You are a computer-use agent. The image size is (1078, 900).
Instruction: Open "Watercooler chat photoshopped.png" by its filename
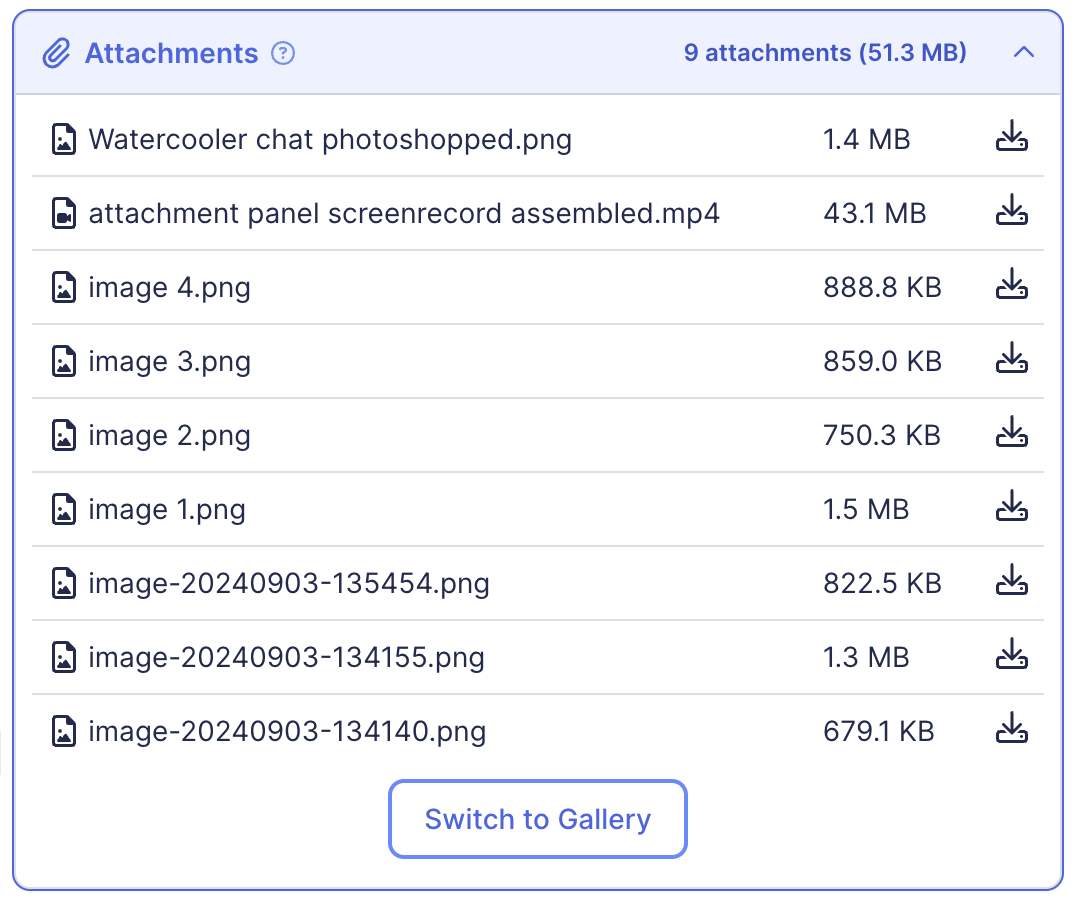pyautogui.click(x=330, y=139)
